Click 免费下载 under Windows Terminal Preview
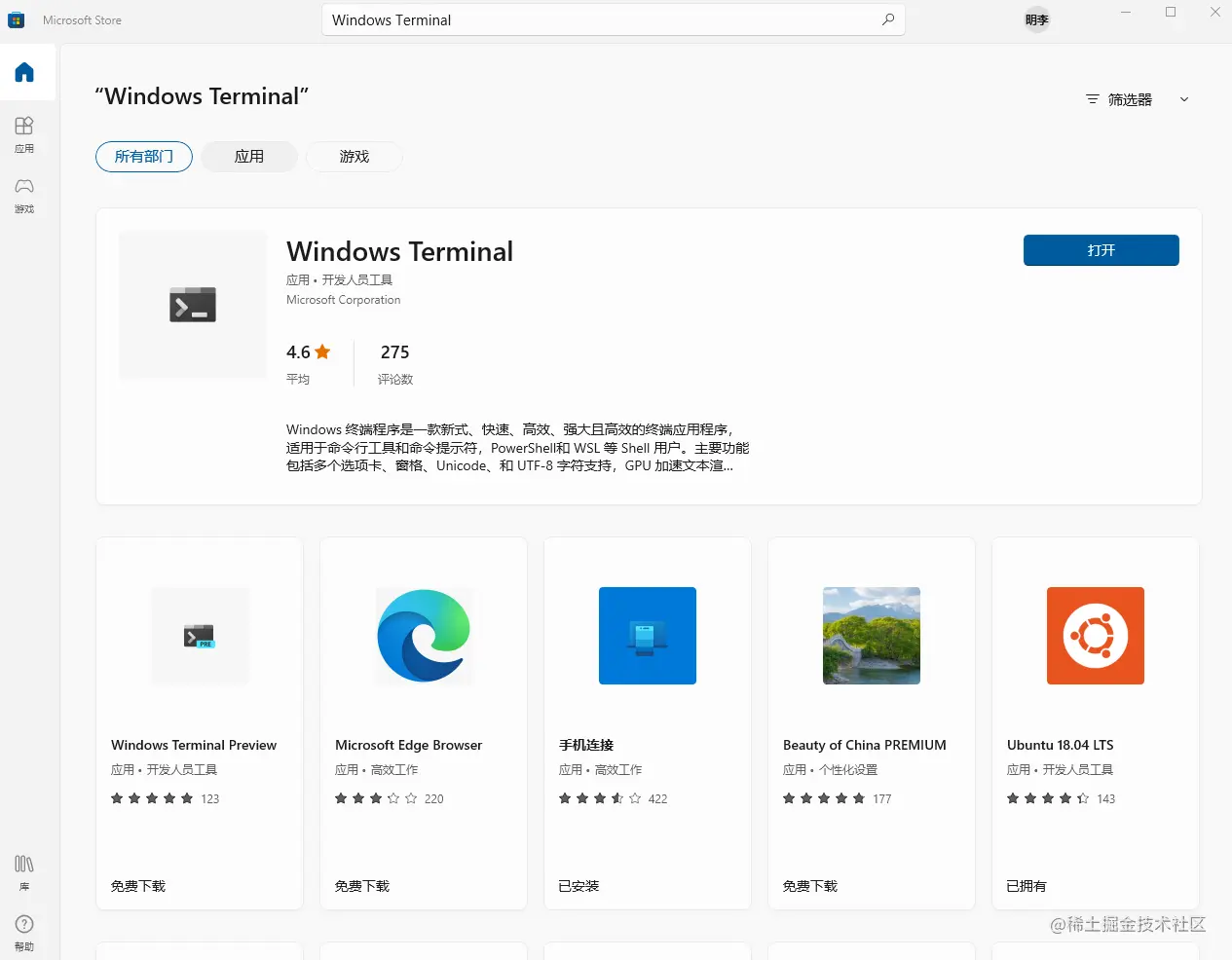Viewport: 1232px width, 960px height. 138,886
